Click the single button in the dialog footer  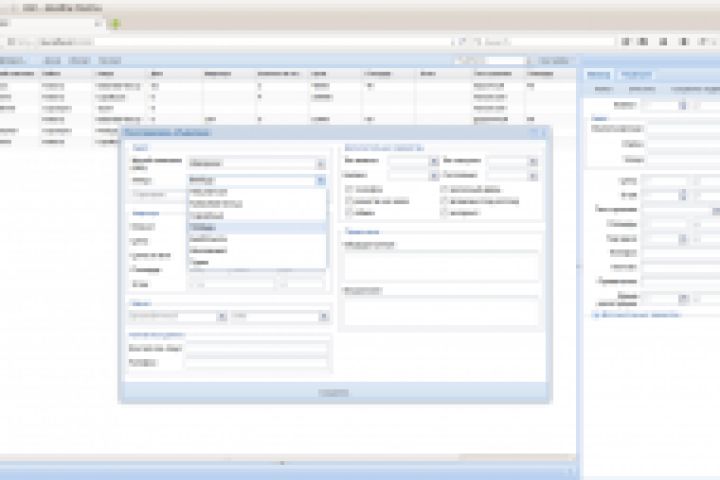coord(333,393)
